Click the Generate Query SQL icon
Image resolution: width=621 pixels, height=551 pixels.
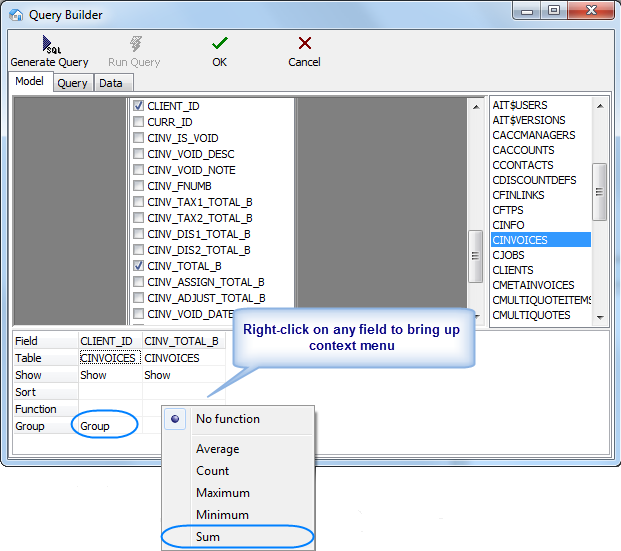coord(51,44)
